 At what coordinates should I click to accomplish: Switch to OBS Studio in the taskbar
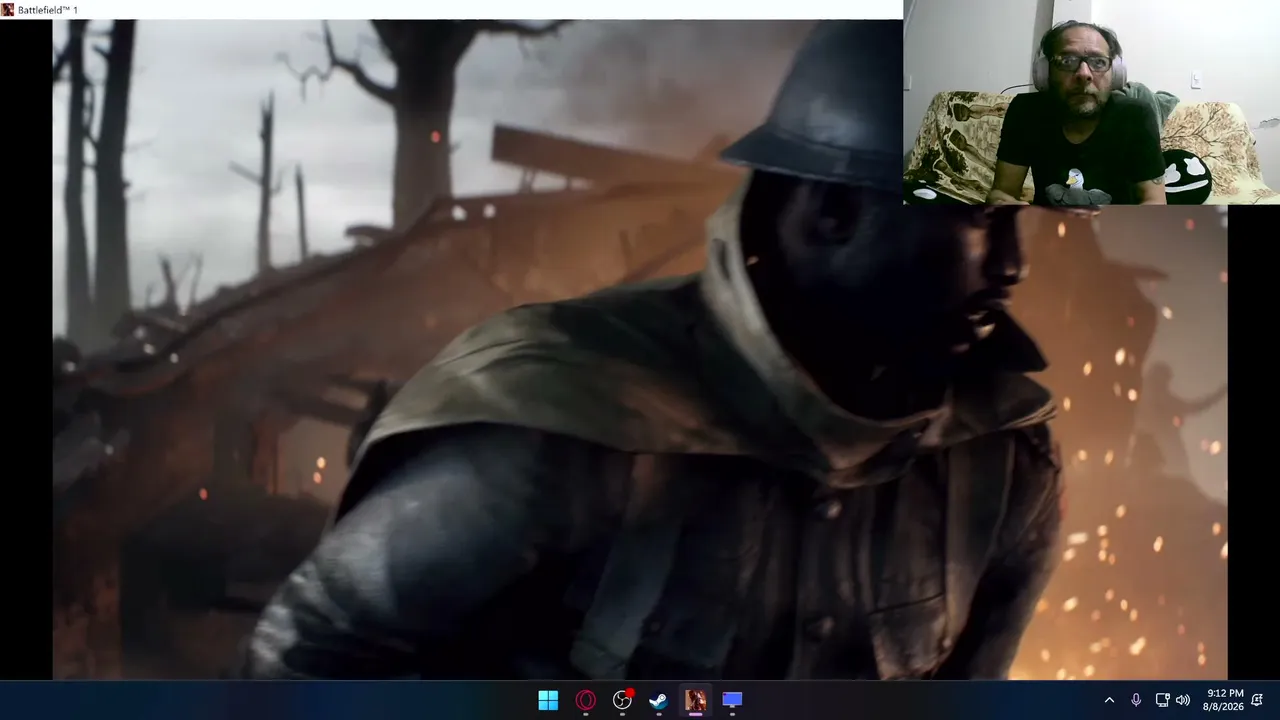coord(622,700)
